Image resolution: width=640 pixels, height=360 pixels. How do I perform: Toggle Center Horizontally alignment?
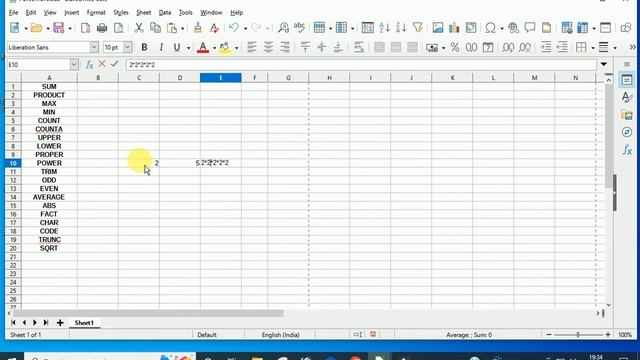tap(268, 47)
